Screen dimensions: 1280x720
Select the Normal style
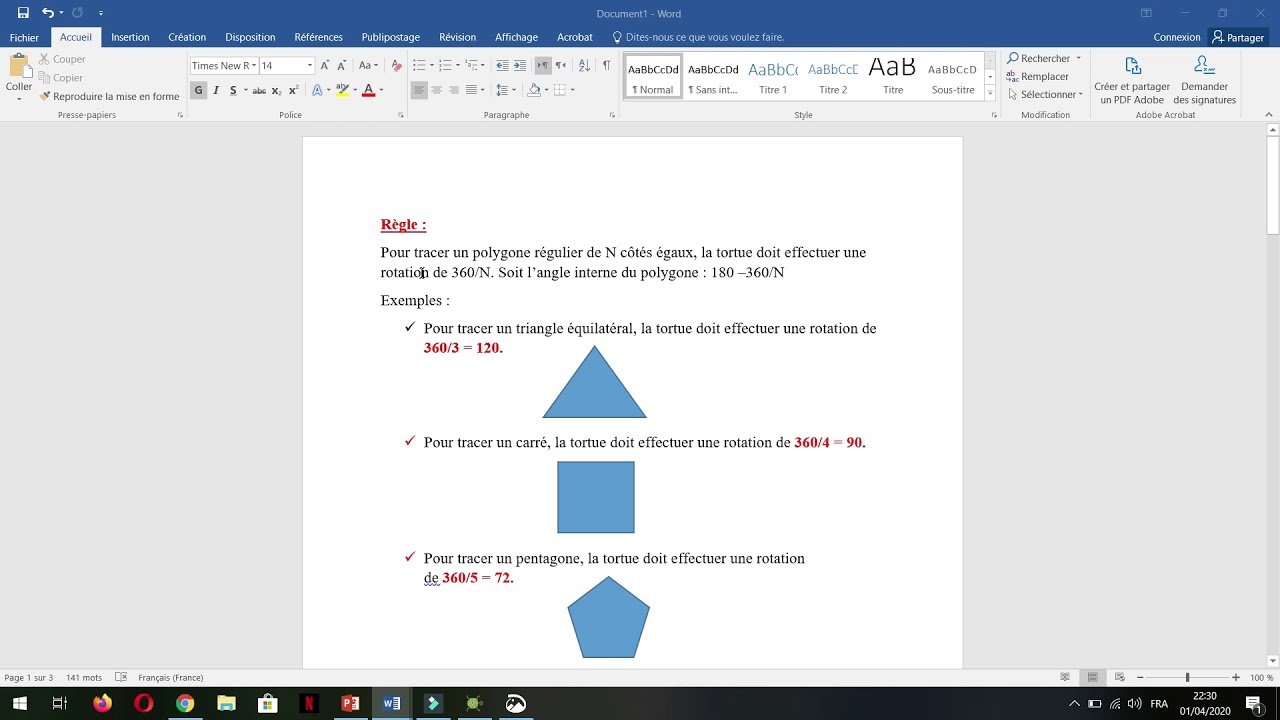coord(653,76)
